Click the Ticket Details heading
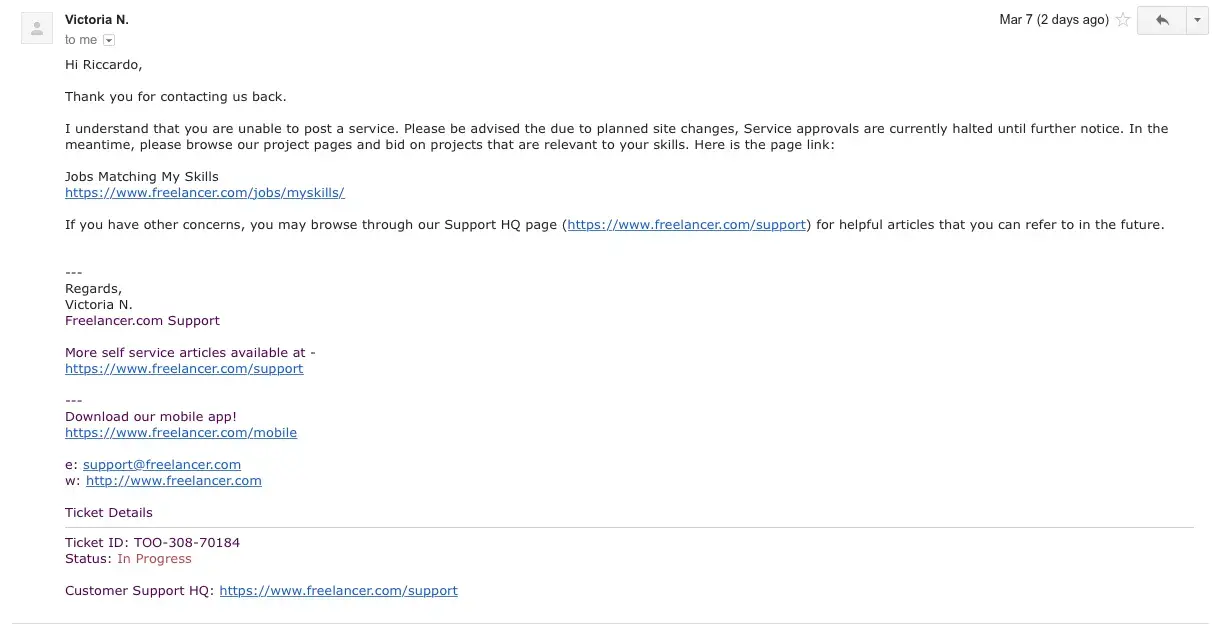 (109, 513)
